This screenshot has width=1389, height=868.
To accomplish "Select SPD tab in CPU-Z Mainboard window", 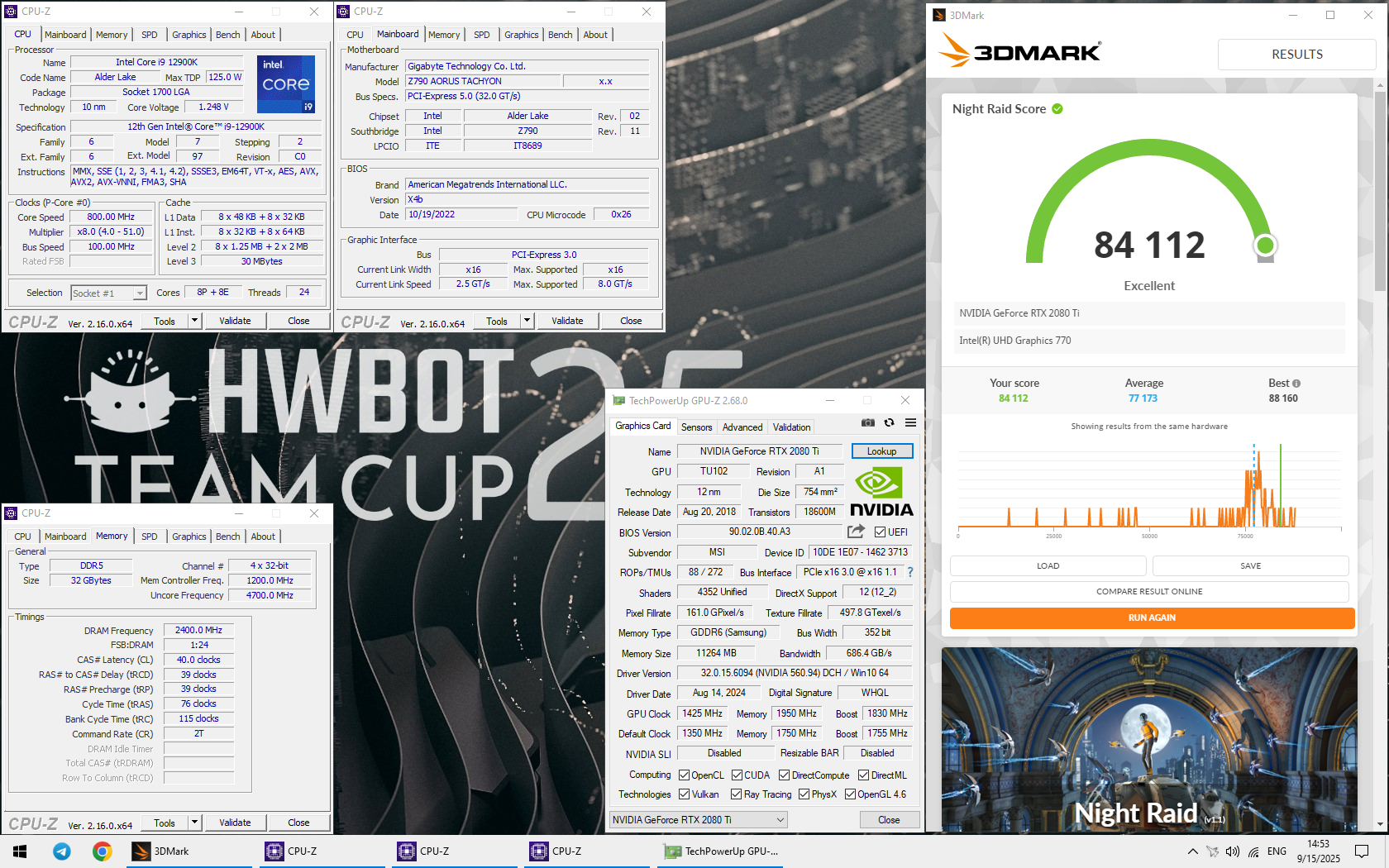I will [x=482, y=35].
